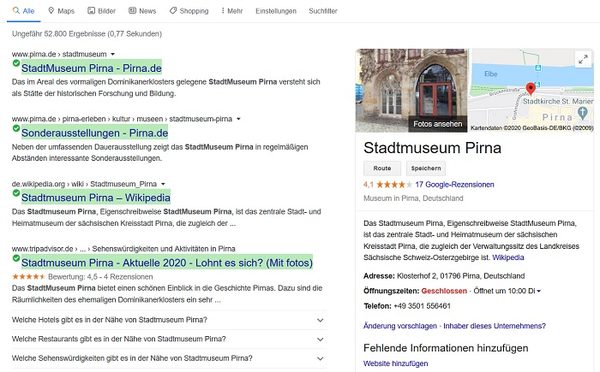Open dropdown arrow next to stadtmuseum-pirna URL
Image resolution: width=600 pixels, height=372 pixels.
[x=238, y=119]
